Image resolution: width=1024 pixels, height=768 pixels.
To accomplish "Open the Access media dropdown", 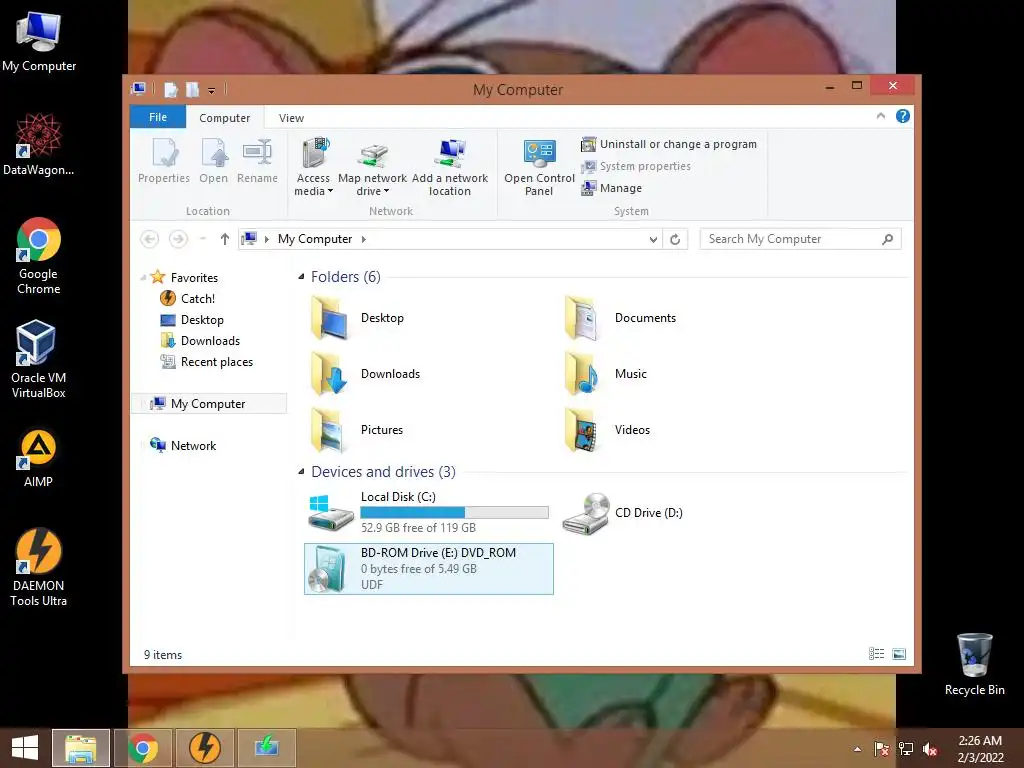I will [313, 167].
